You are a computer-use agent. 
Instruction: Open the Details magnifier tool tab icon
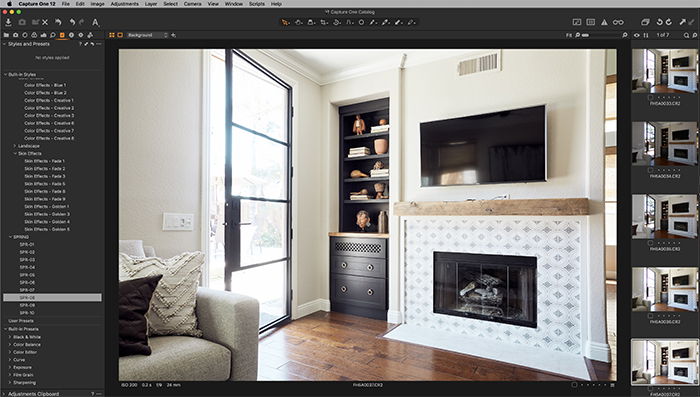(53, 35)
